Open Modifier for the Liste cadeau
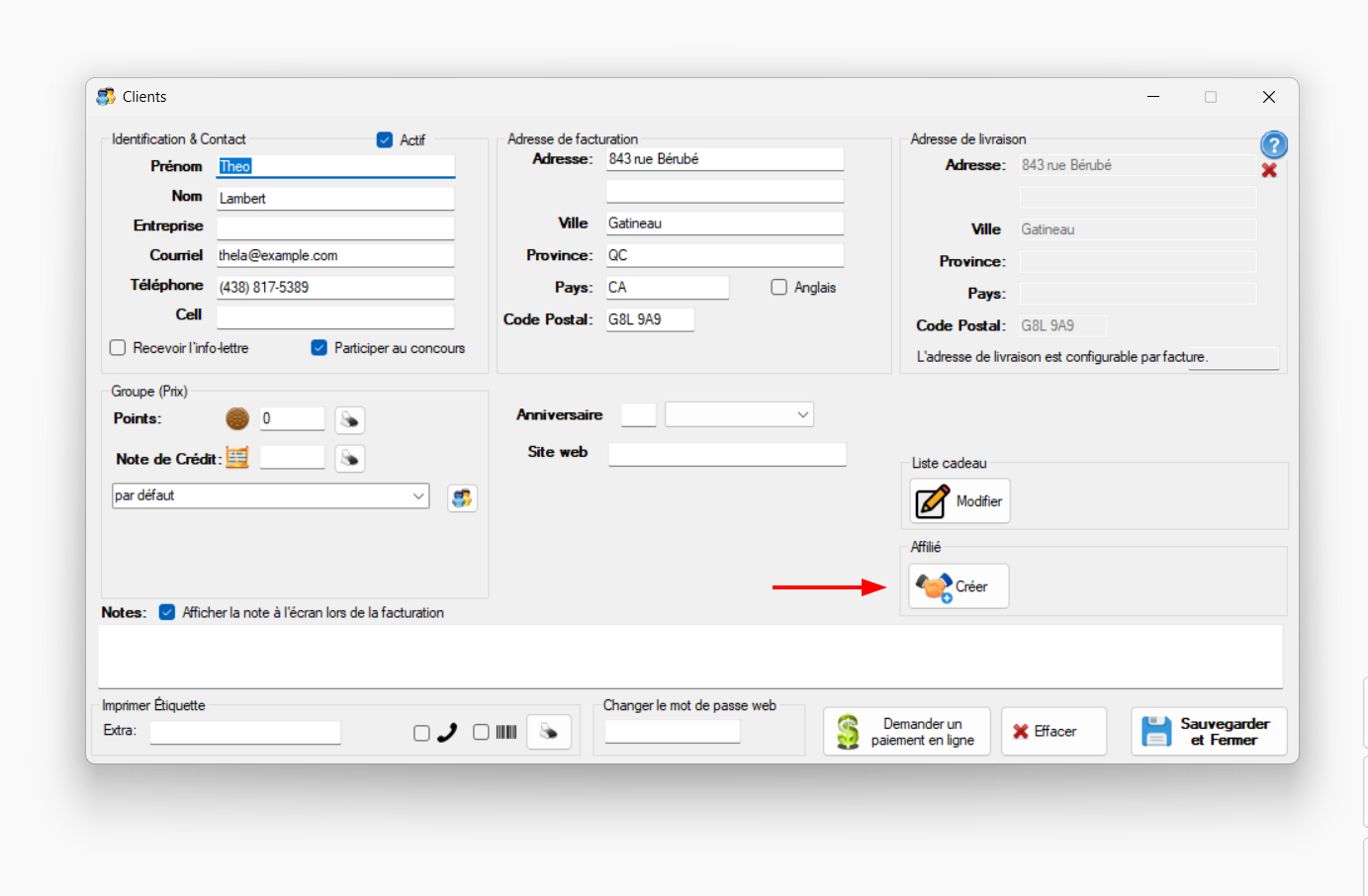 tap(958, 501)
